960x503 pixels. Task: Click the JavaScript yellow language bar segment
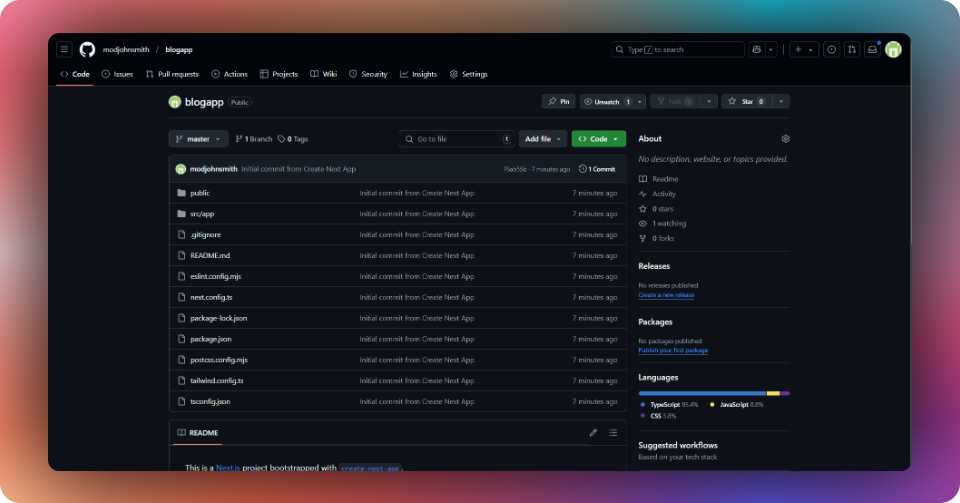point(773,393)
